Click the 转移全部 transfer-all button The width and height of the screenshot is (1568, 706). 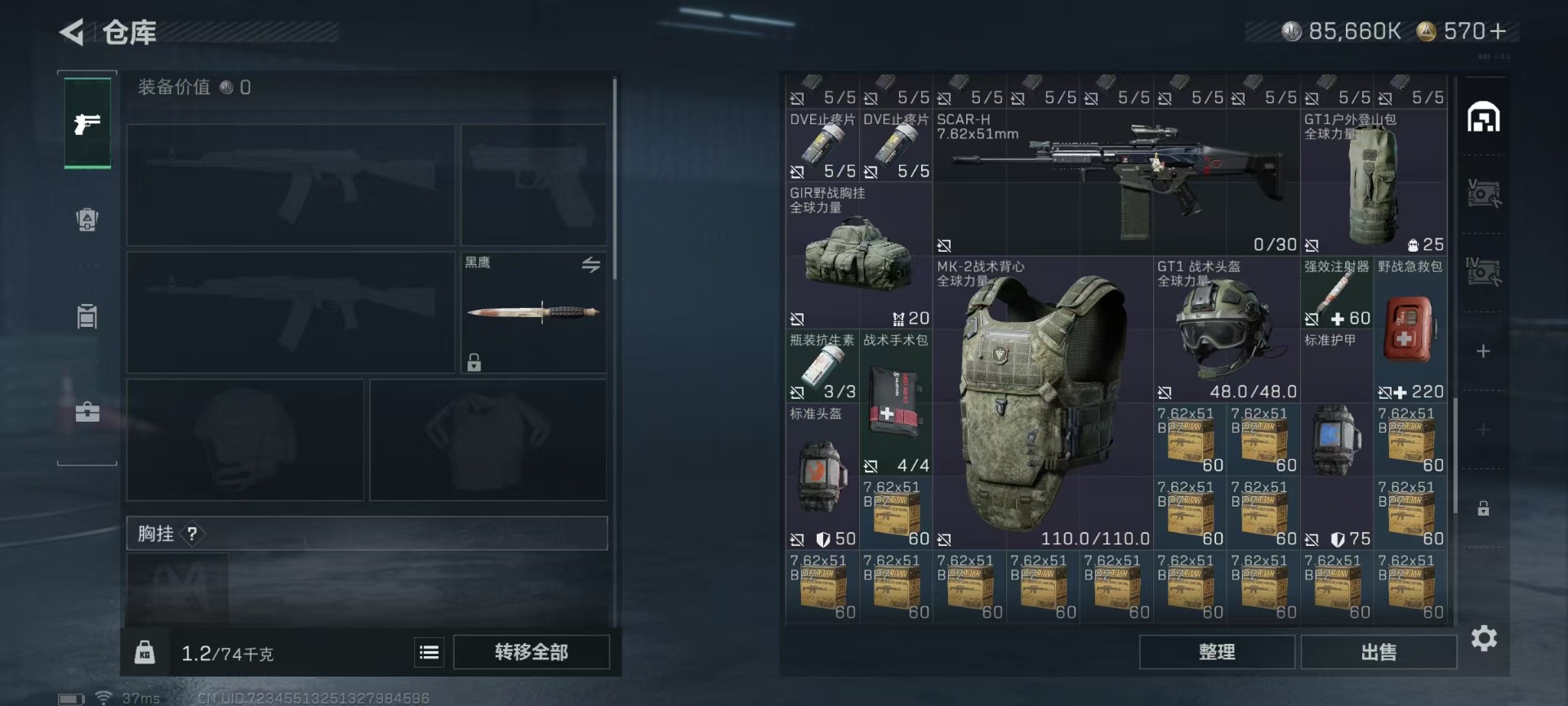(x=532, y=652)
